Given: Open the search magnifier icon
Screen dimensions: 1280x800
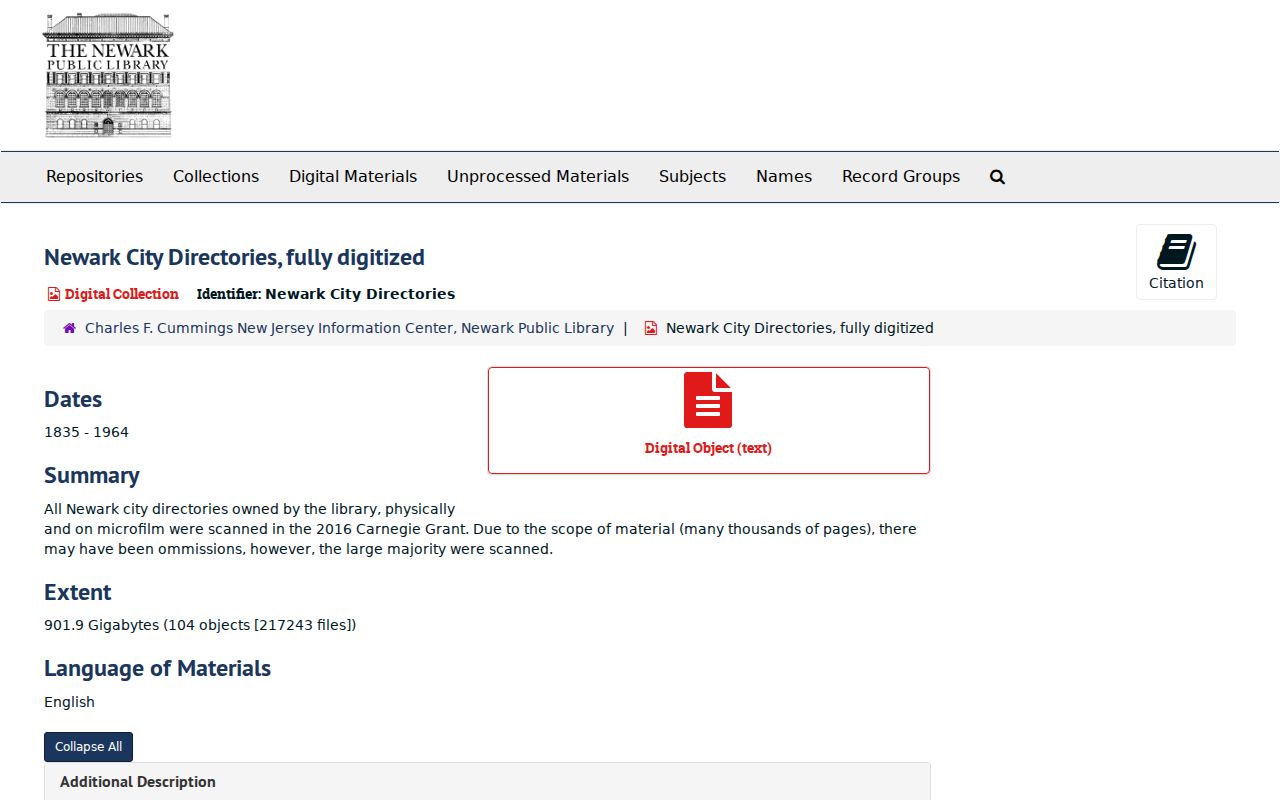Looking at the screenshot, I should click(997, 177).
